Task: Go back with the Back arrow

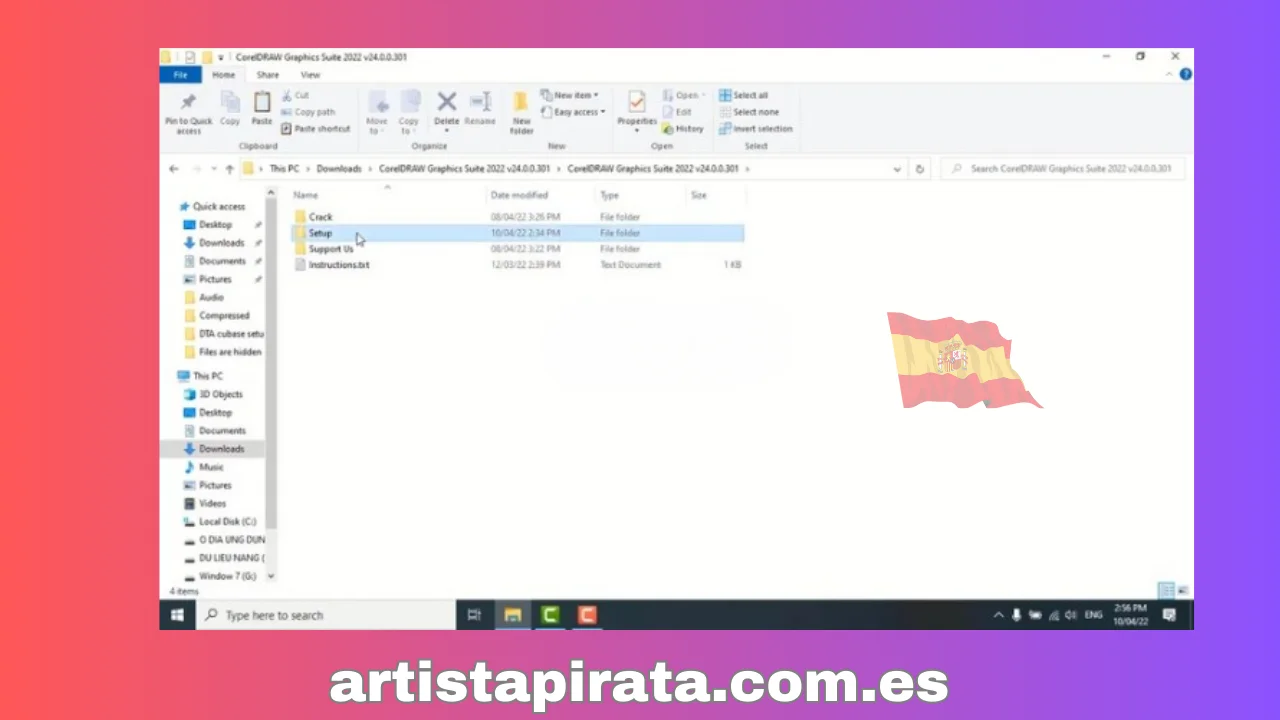Action: [x=174, y=169]
